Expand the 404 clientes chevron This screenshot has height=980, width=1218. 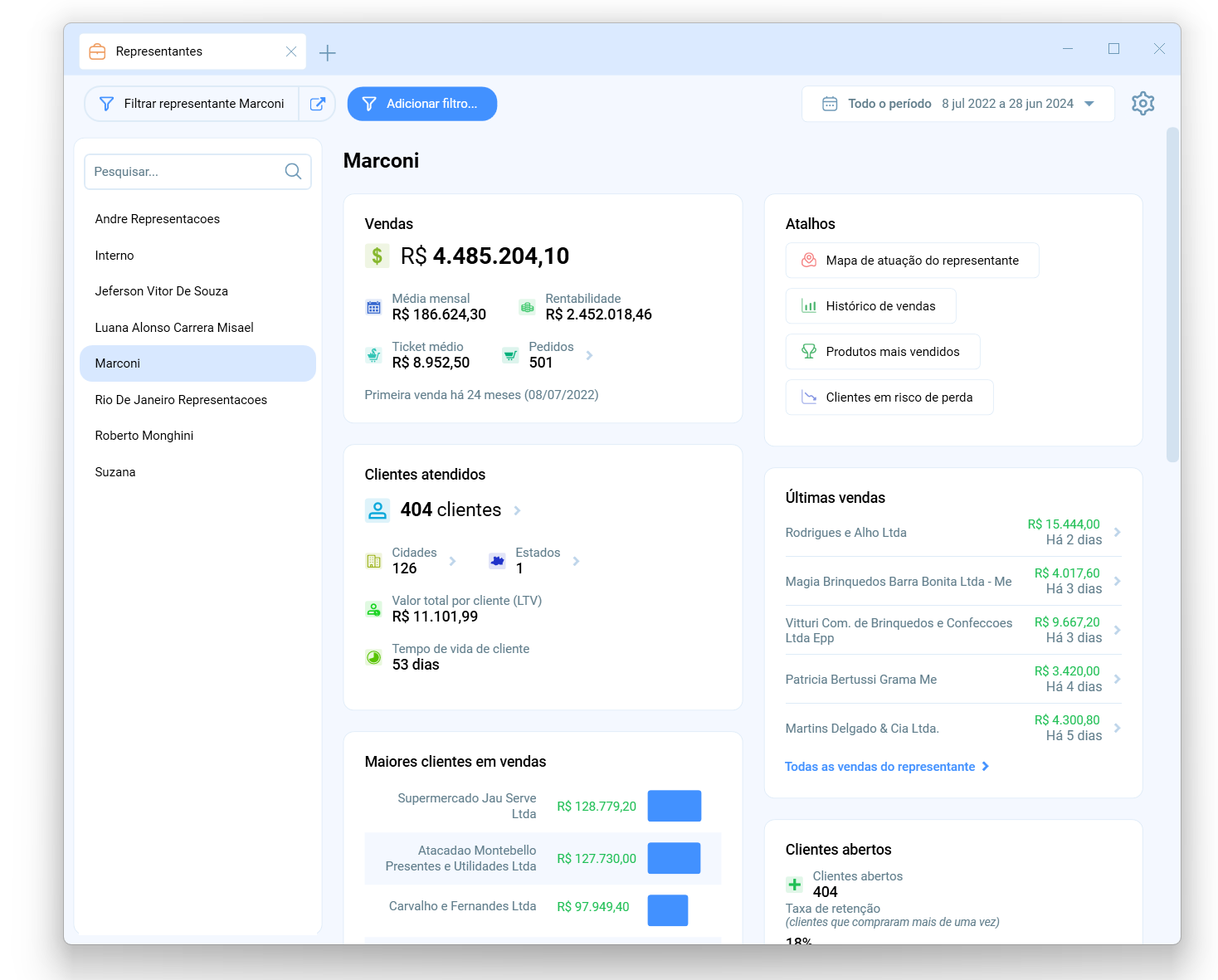tap(517, 510)
